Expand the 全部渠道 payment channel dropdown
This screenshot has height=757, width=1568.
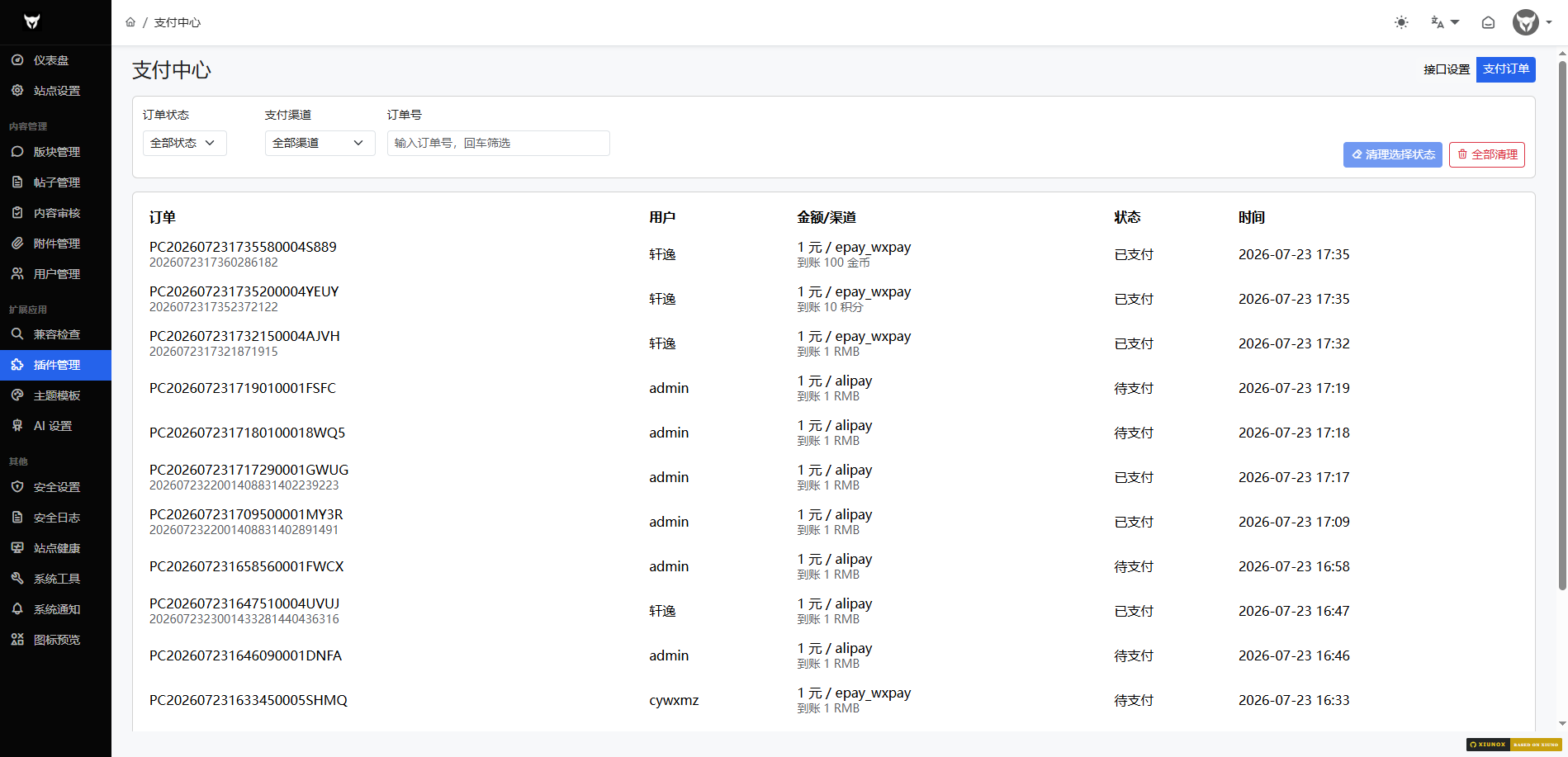tap(320, 143)
